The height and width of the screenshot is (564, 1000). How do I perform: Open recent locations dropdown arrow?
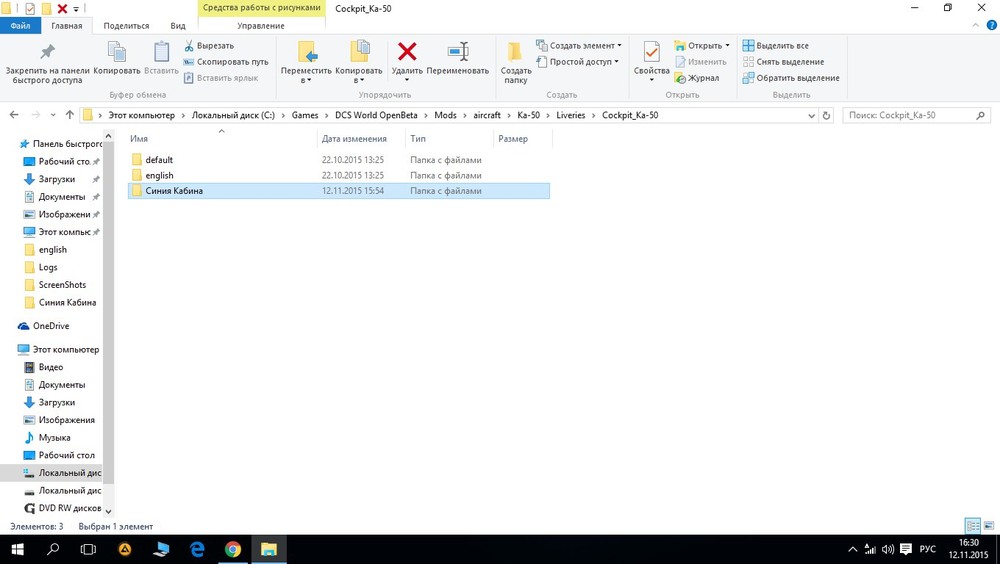pyautogui.click(x=53, y=115)
